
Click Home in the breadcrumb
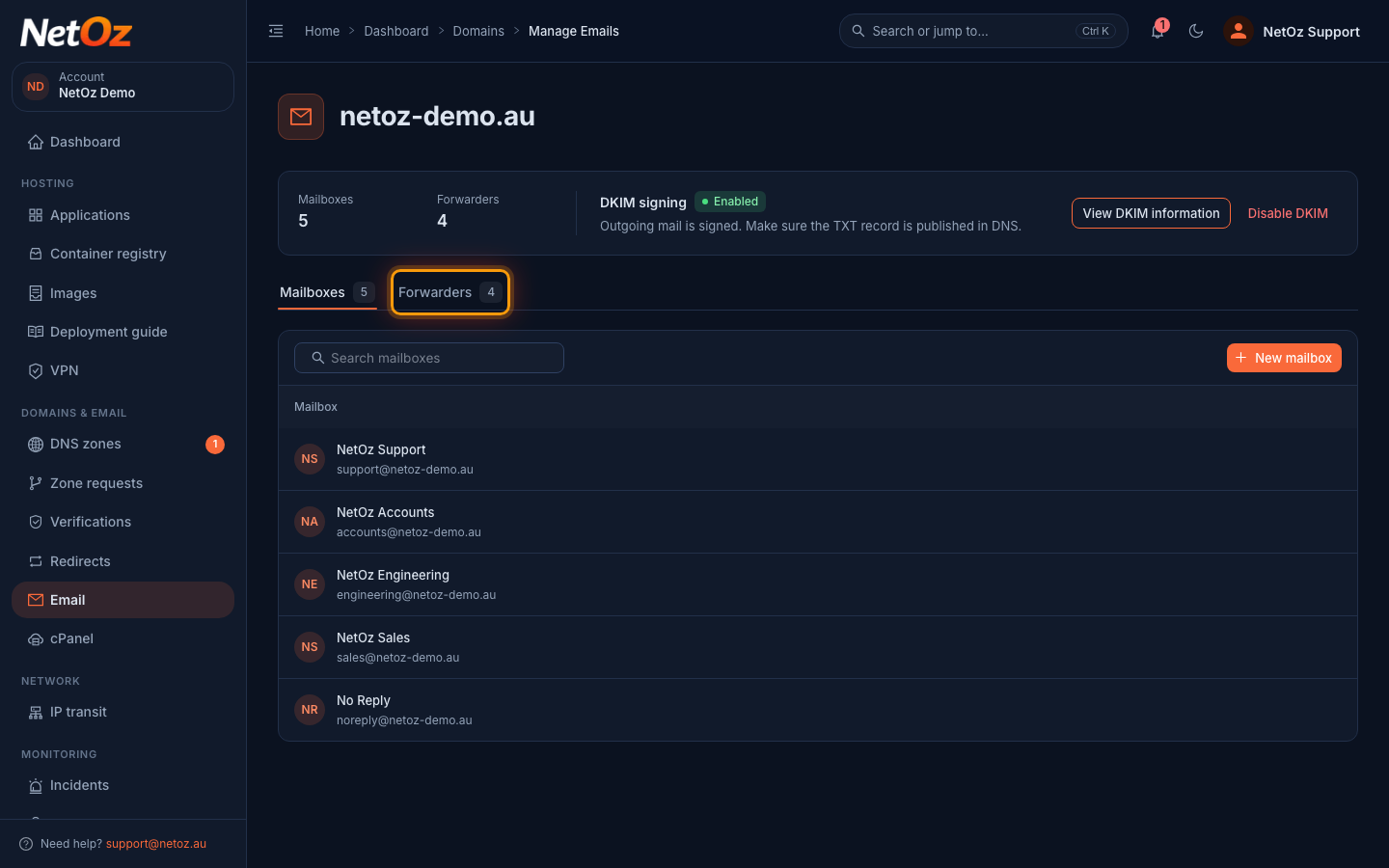coord(322,31)
